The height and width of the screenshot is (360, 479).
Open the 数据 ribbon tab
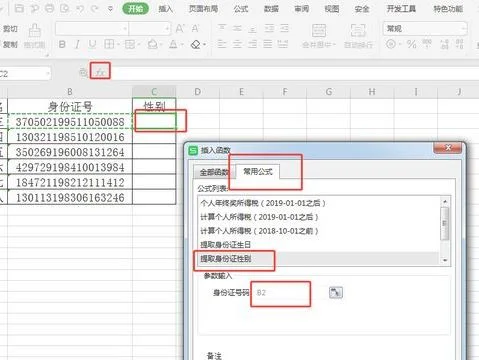click(271, 9)
